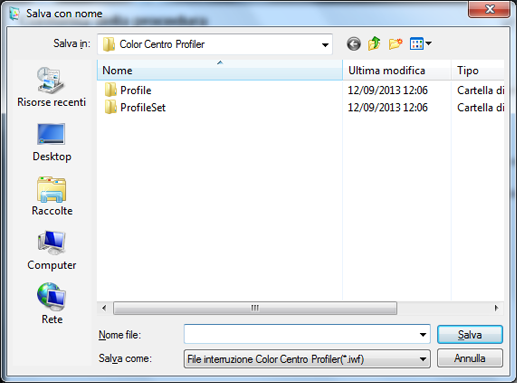Go back to the previous folder
The image size is (517, 383).
coord(353,44)
